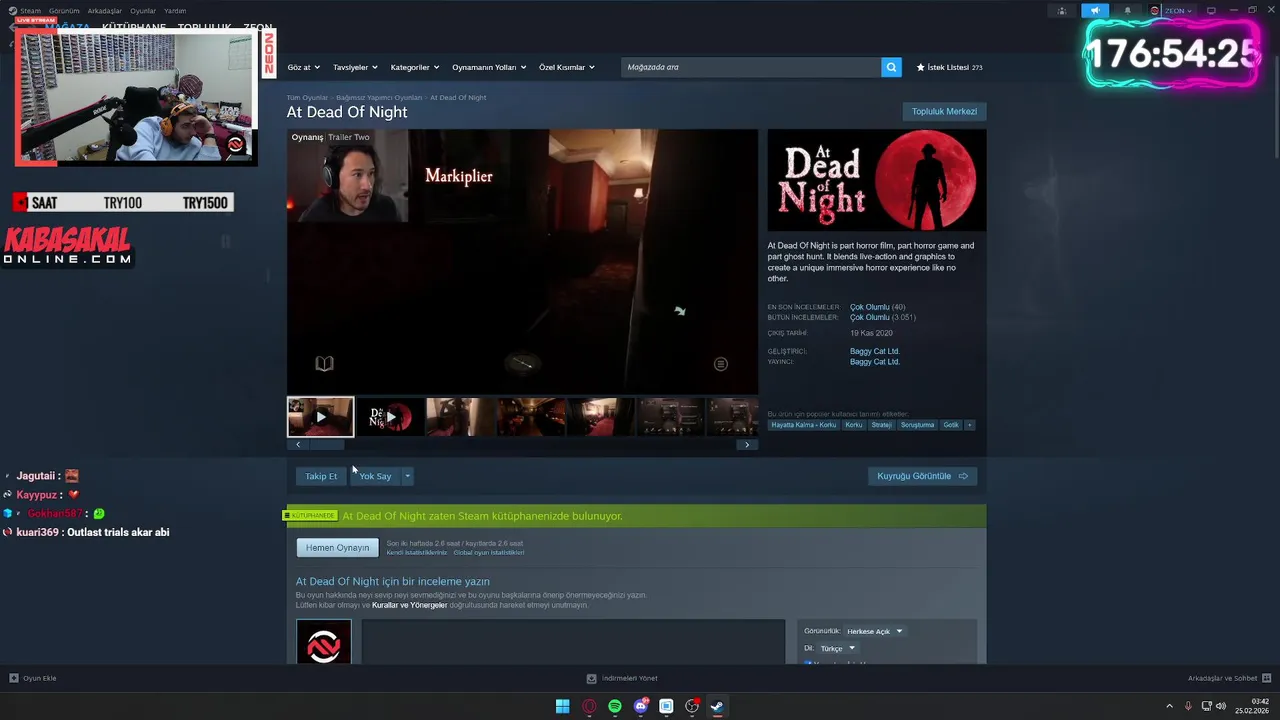1280x720 pixels.
Task: Click the Yok Say button
Action: point(375,476)
